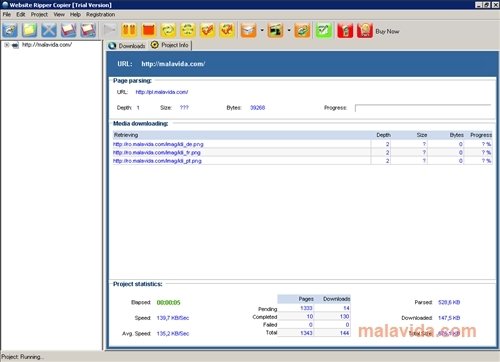
Task: Switch to the Project Info tab
Action: coord(170,45)
